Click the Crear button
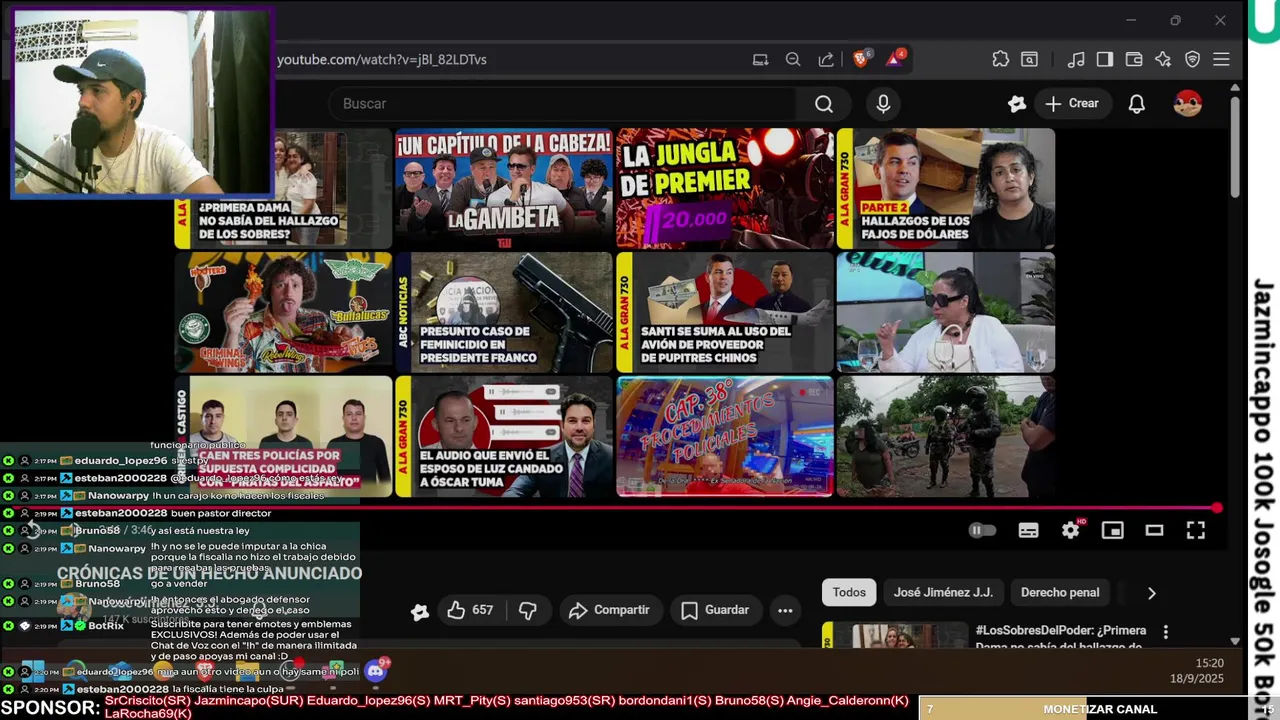The height and width of the screenshot is (720, 1280). coord(1072,104)
